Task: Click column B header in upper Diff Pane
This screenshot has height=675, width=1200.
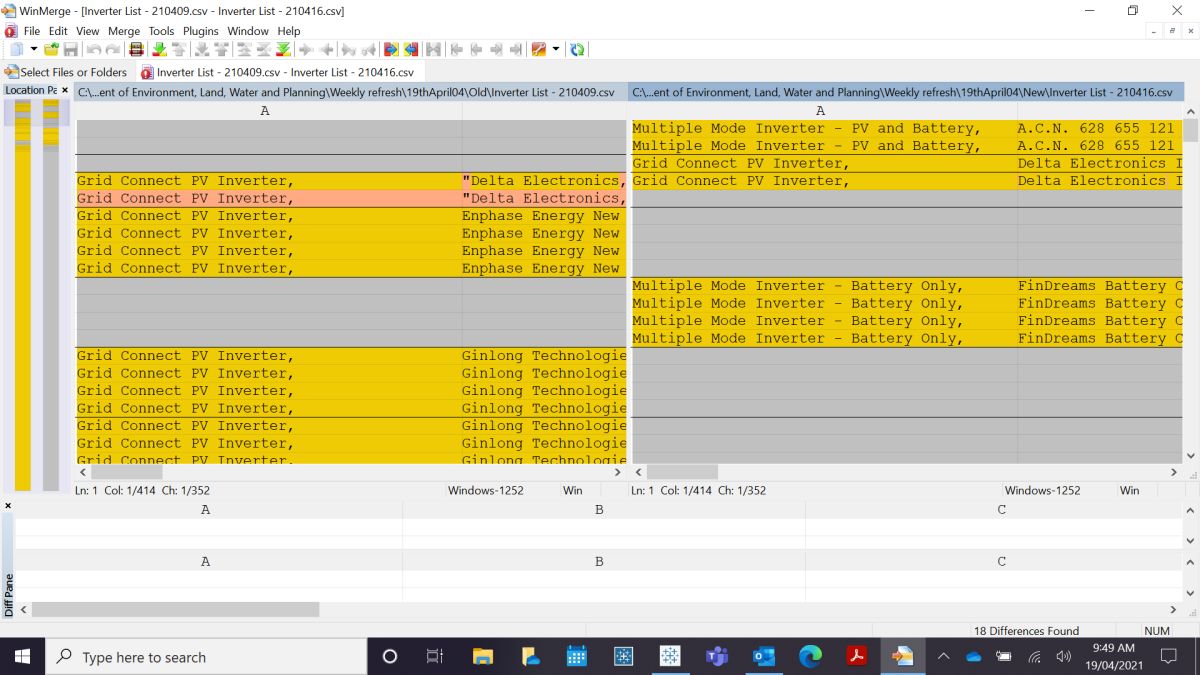Action: (x=599, y=509)
